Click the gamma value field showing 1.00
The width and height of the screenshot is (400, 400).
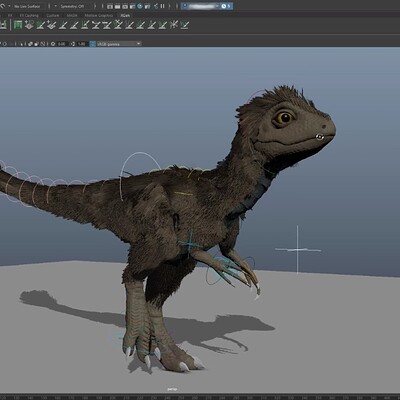(x=81, y=44)
